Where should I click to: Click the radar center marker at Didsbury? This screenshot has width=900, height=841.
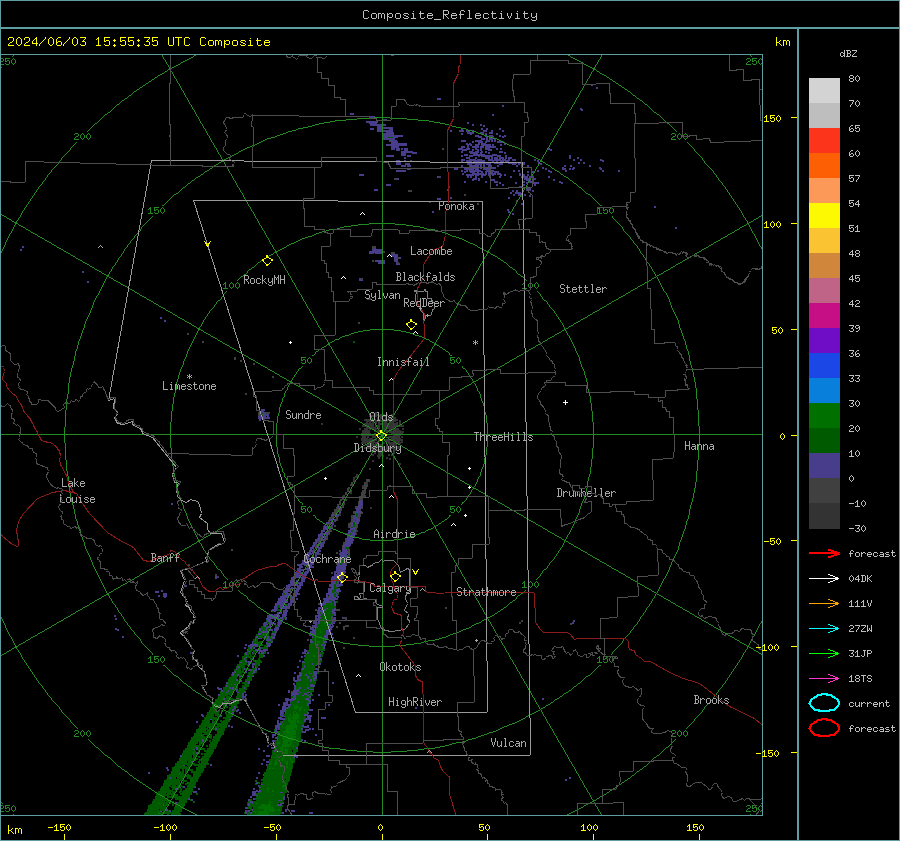(x=381, y=436)
